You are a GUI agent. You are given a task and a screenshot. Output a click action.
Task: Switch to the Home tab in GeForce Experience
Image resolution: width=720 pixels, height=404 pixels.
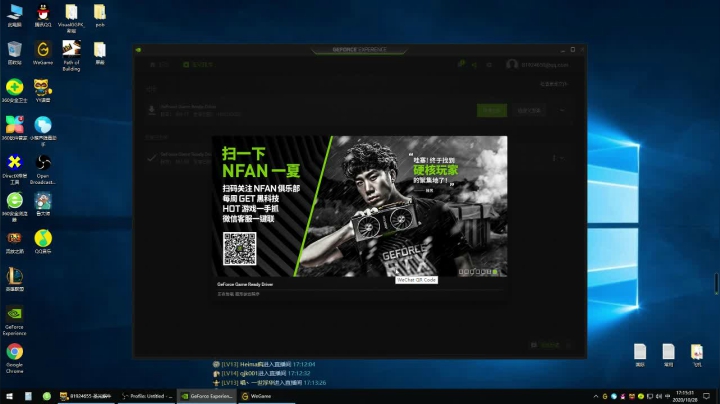tap(159, 65)
